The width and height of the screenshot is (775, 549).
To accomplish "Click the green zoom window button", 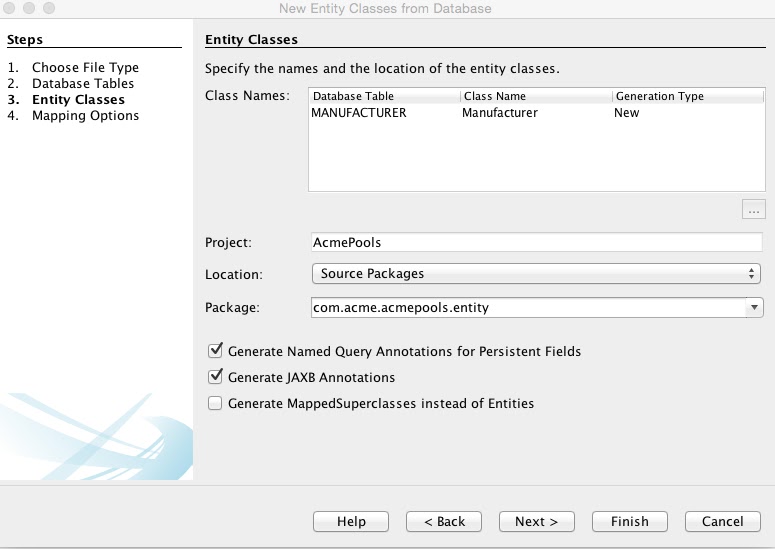I will click(x=48, y=8).
